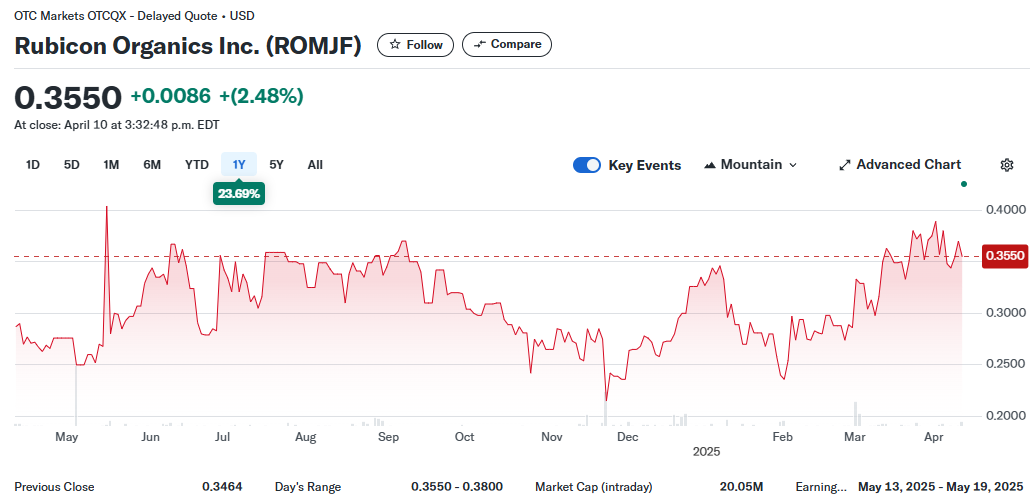The height and width of the screenshot is (496, 1034).
Task: Click the Previous Close value 0.3464
Action: coord(222,487)
